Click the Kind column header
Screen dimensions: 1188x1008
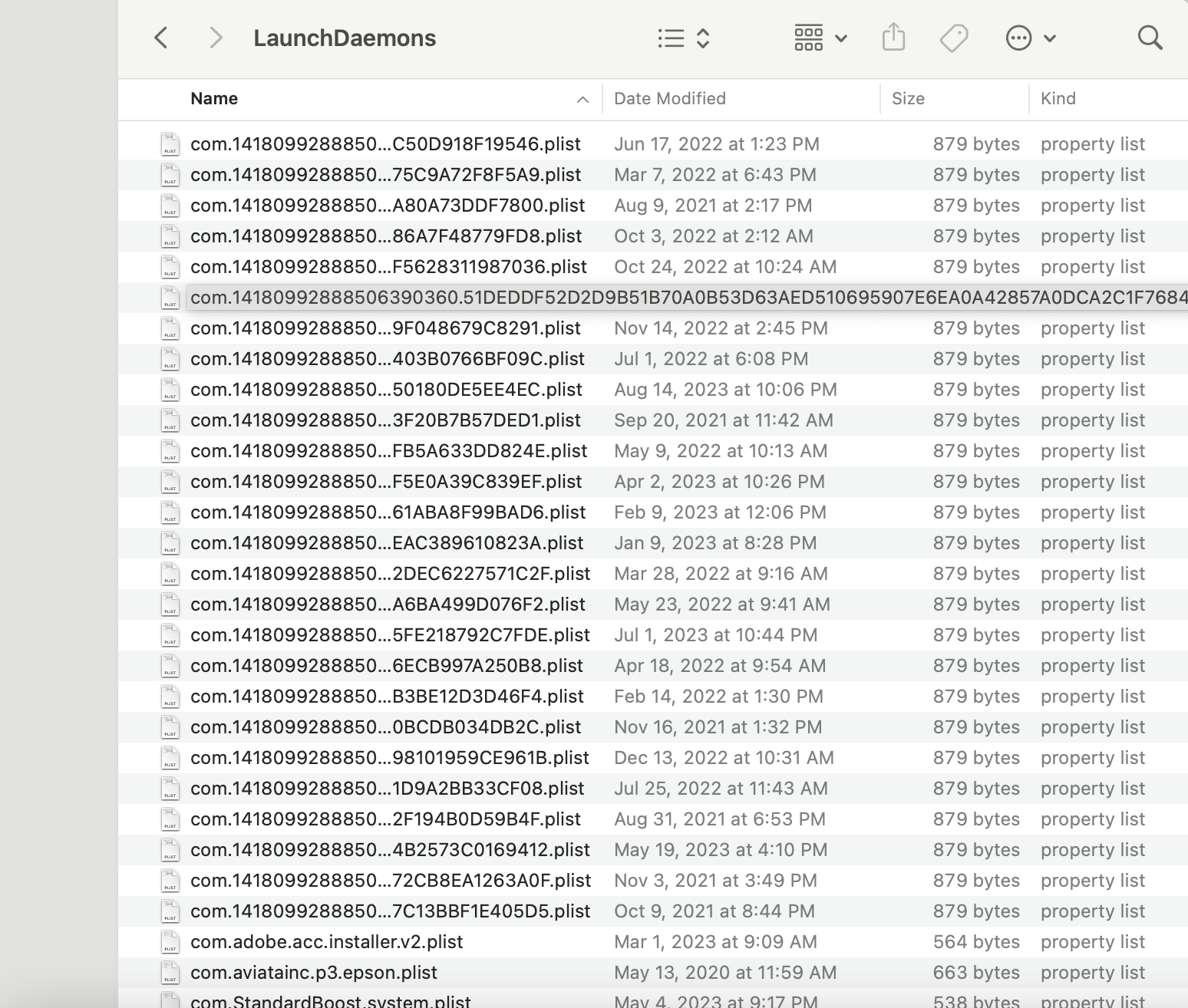(1058, 98)
